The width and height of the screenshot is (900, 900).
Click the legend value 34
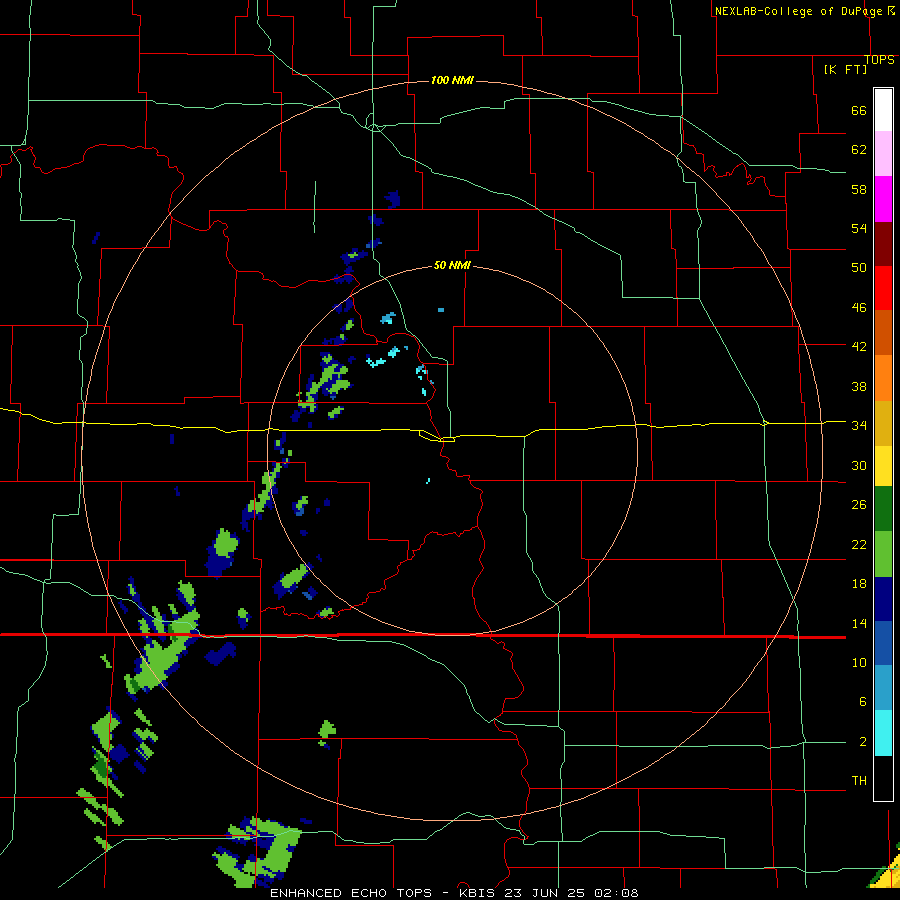coord(859,425)
